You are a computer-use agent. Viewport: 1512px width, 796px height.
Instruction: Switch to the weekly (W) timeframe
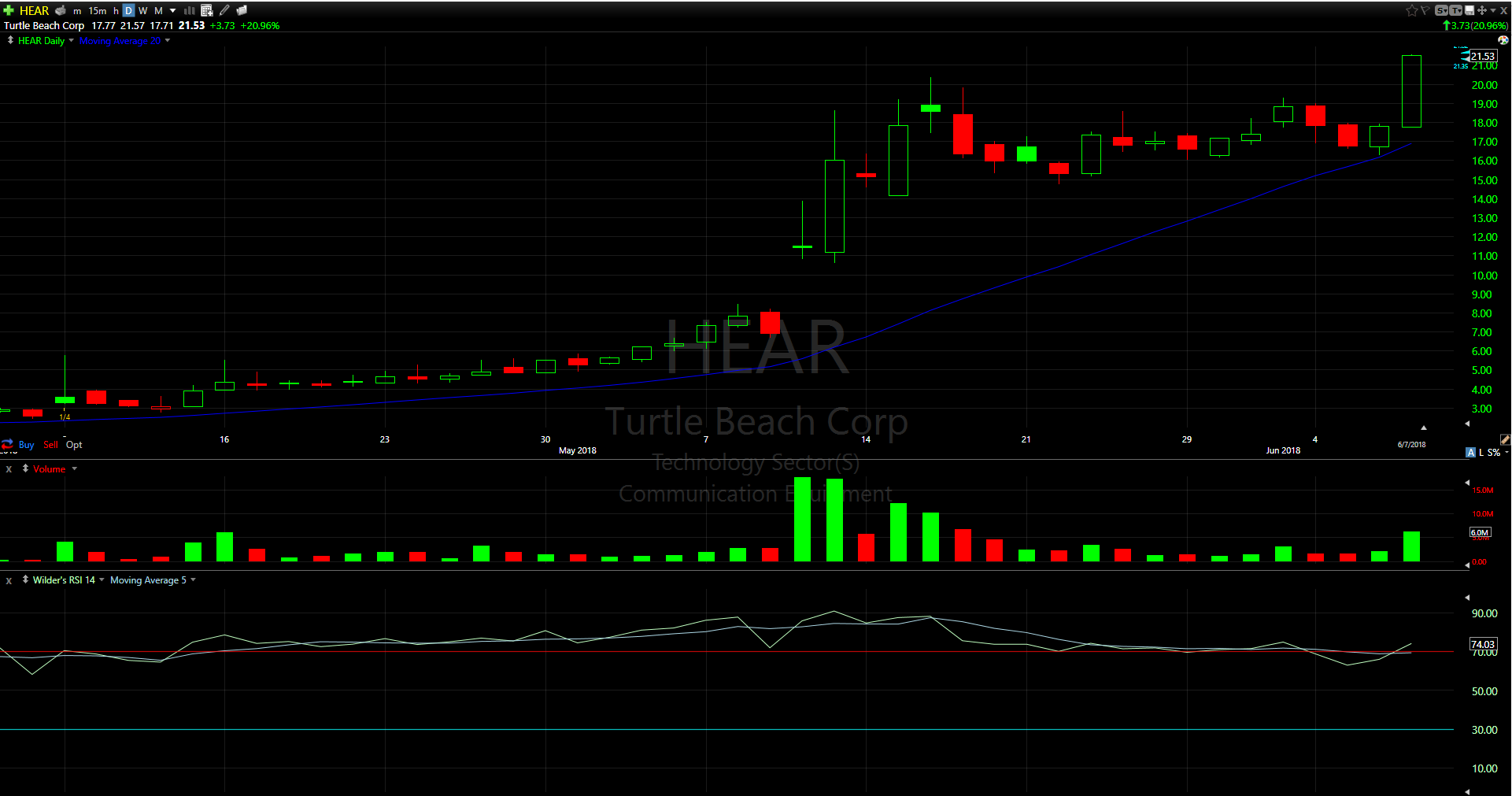point(143,10)
